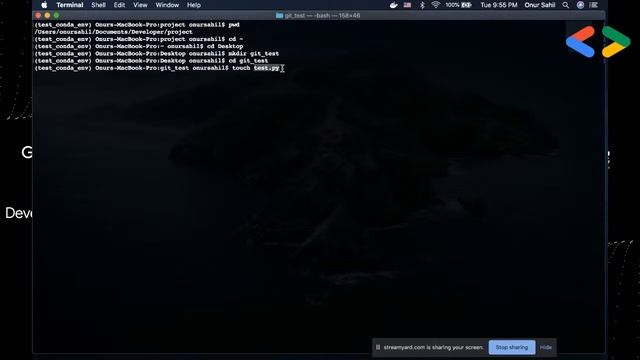Open the Terminal app menu
640x360 pixels.
70,5
